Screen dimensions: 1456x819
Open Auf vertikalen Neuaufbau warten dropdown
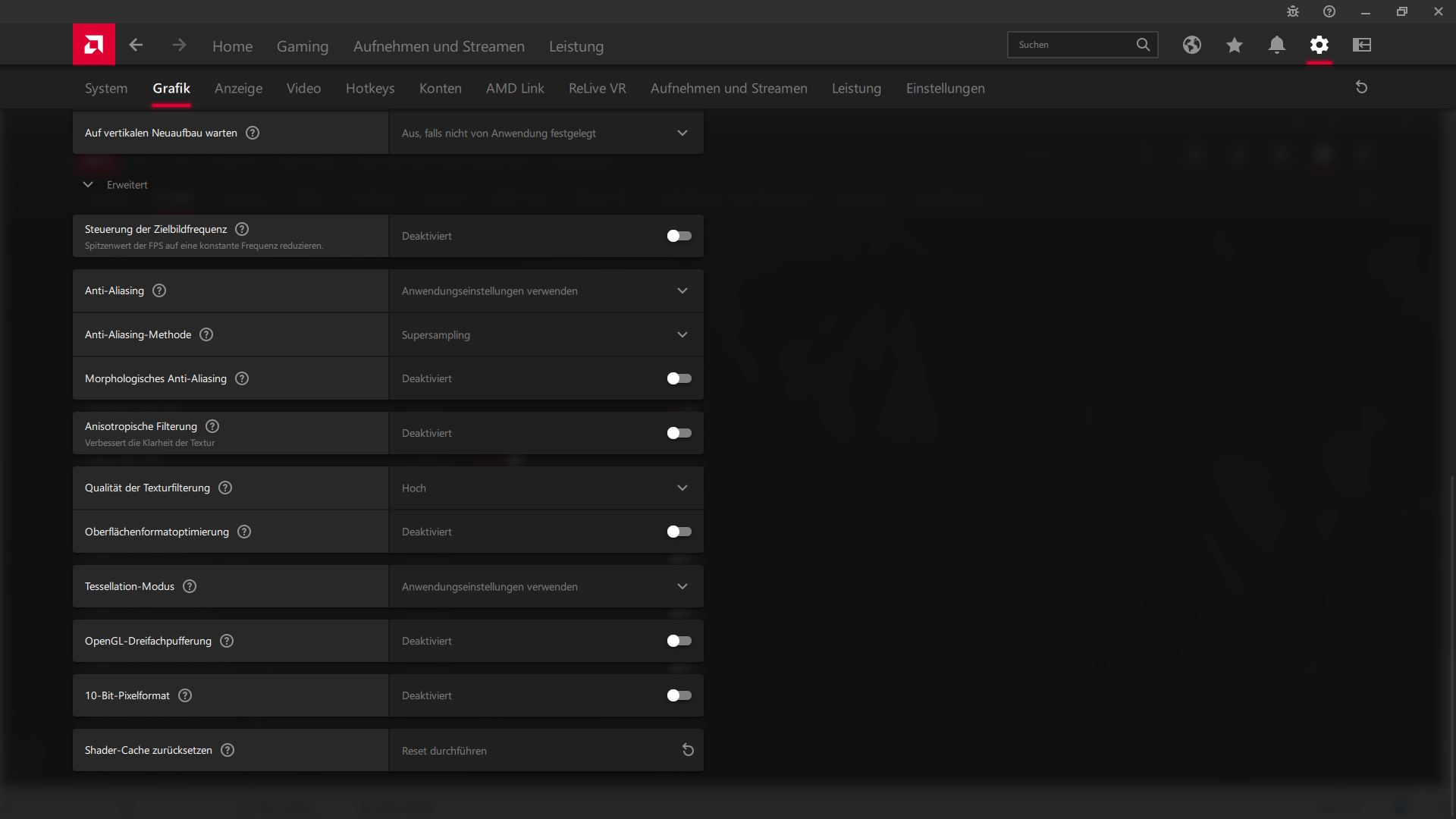click(546, 133)
